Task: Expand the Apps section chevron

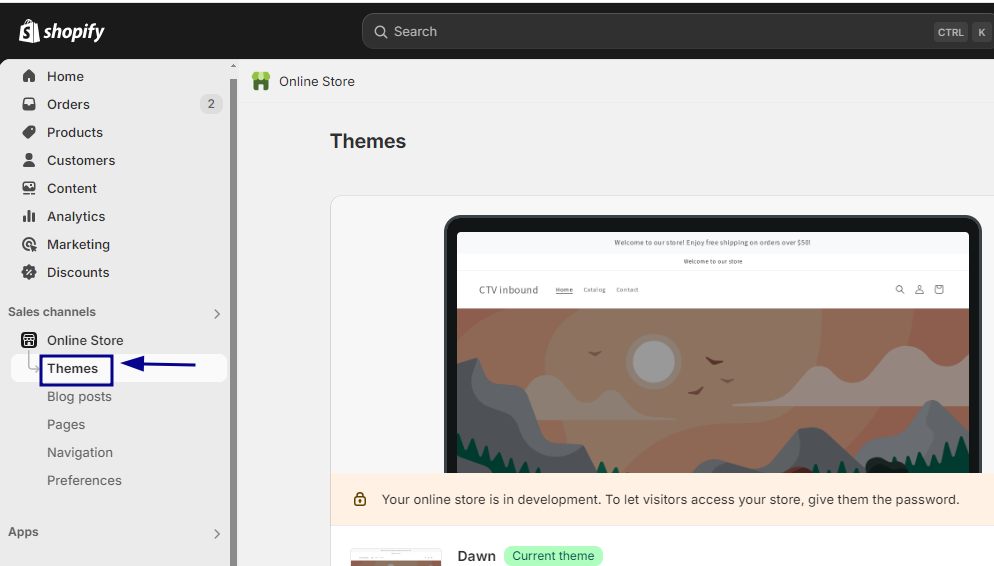Action: [x=217, y=534]
